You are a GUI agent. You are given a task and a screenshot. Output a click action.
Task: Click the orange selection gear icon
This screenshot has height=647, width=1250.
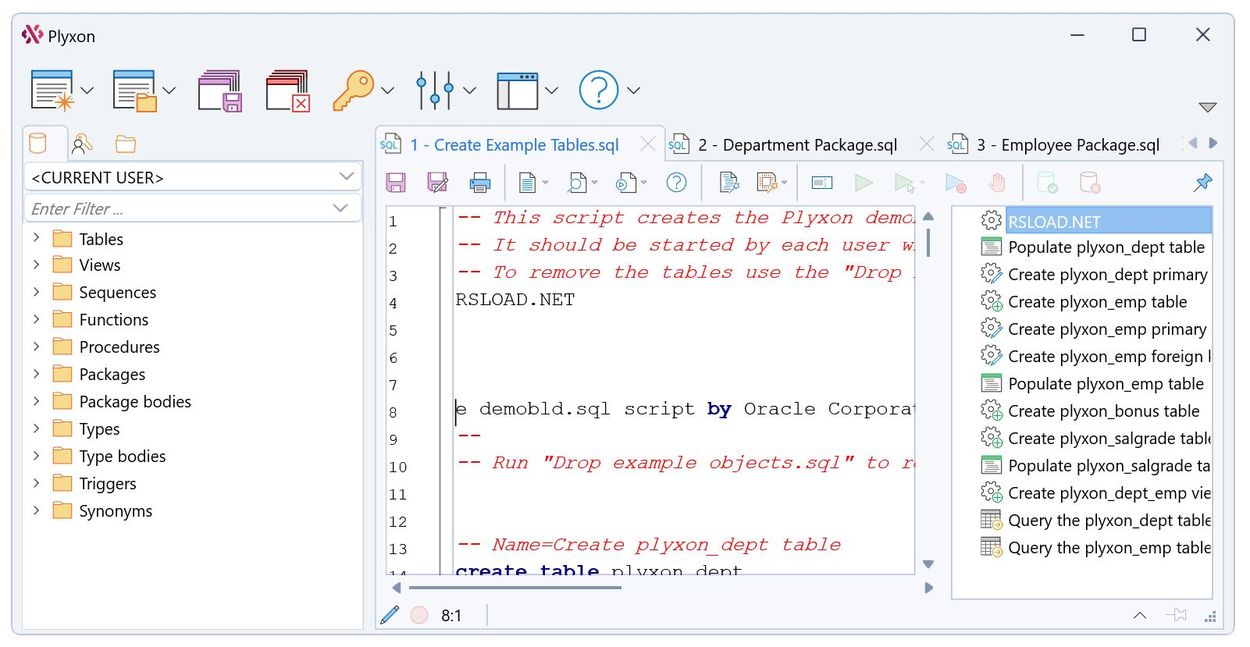pos(767,183)
